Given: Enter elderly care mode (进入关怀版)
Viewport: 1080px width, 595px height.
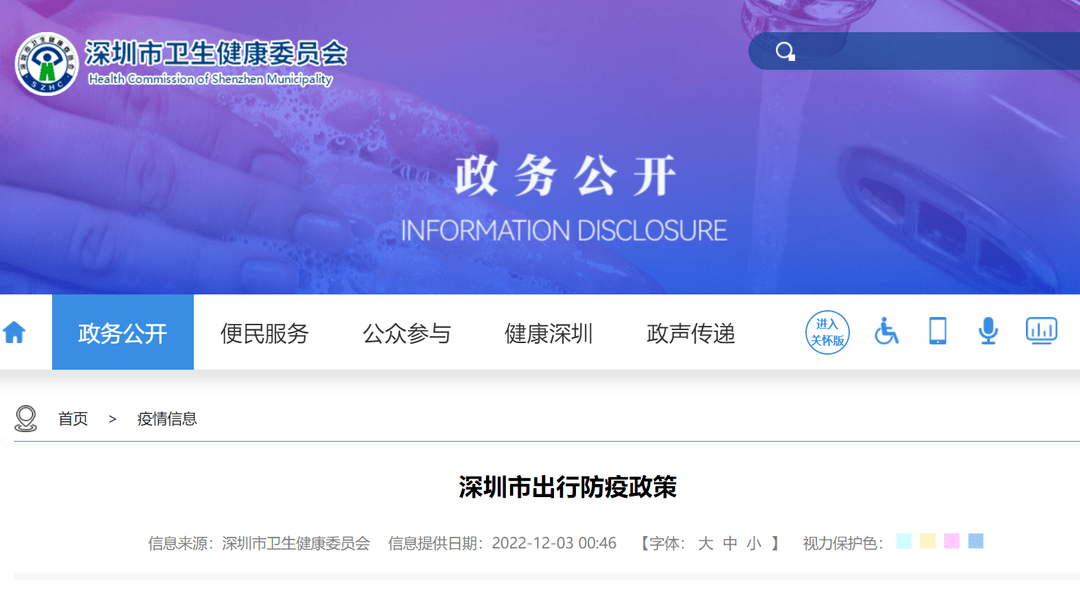Looking at the screenshot, I should pyautogui.click(x=827, y=332).
